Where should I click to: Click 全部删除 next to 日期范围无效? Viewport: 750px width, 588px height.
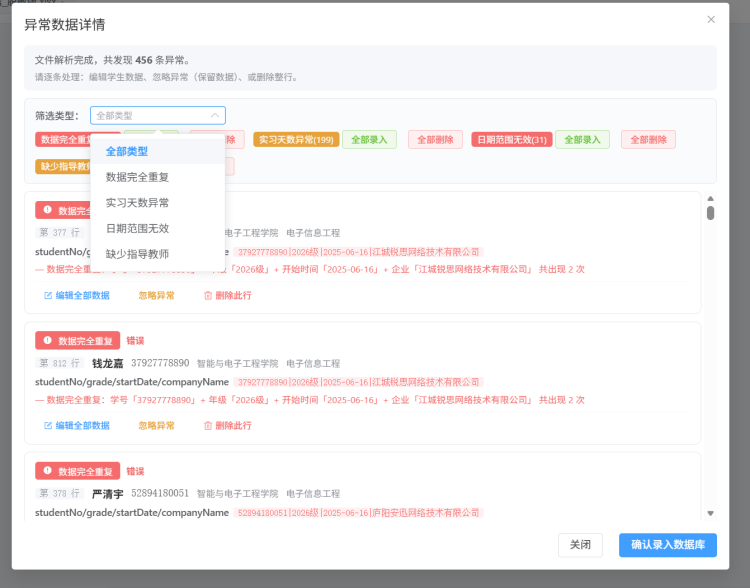pyautogui.click(x=649, y=140)
